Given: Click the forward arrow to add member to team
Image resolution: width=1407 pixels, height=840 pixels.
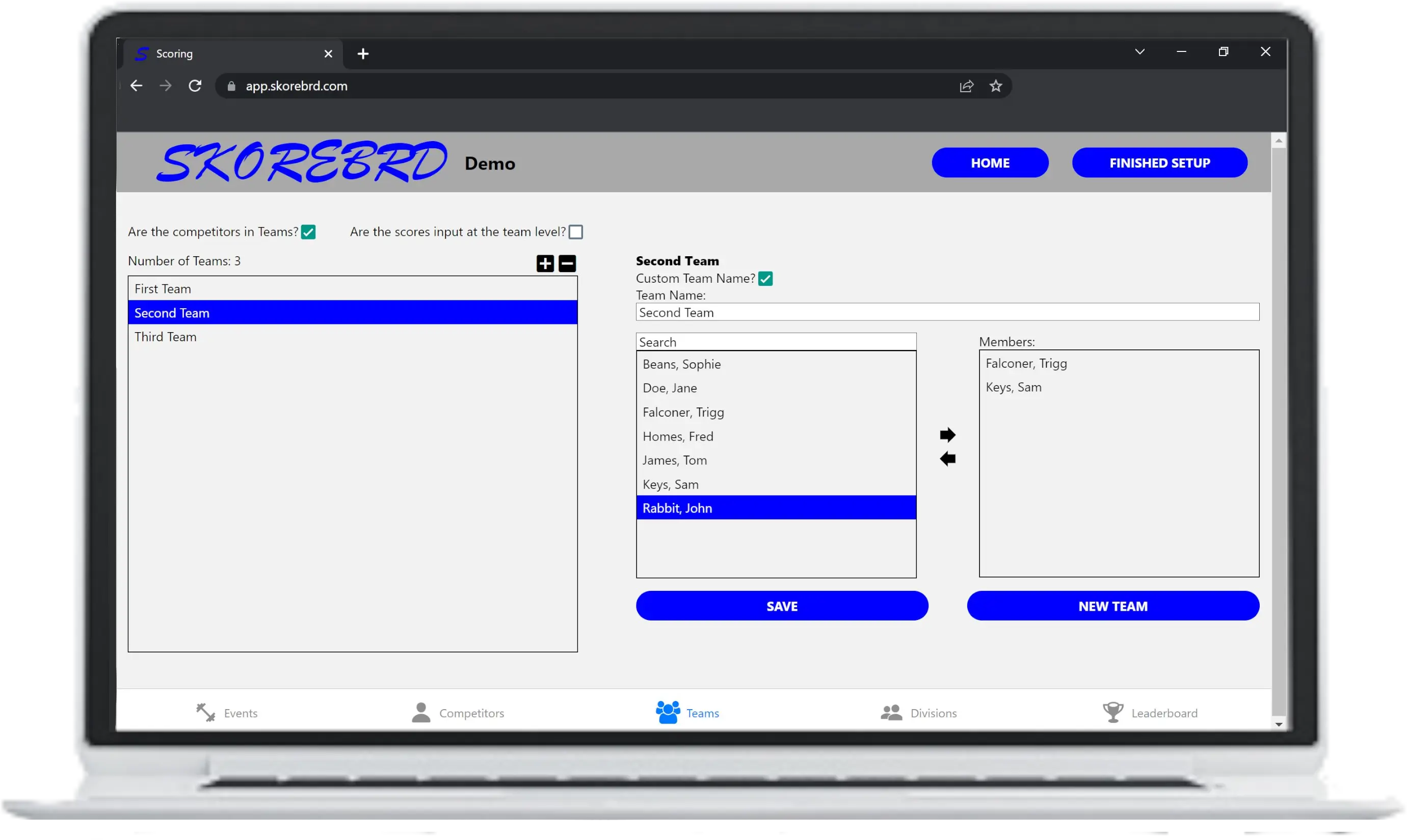Looking at the screenshot, I should point(947,434).
